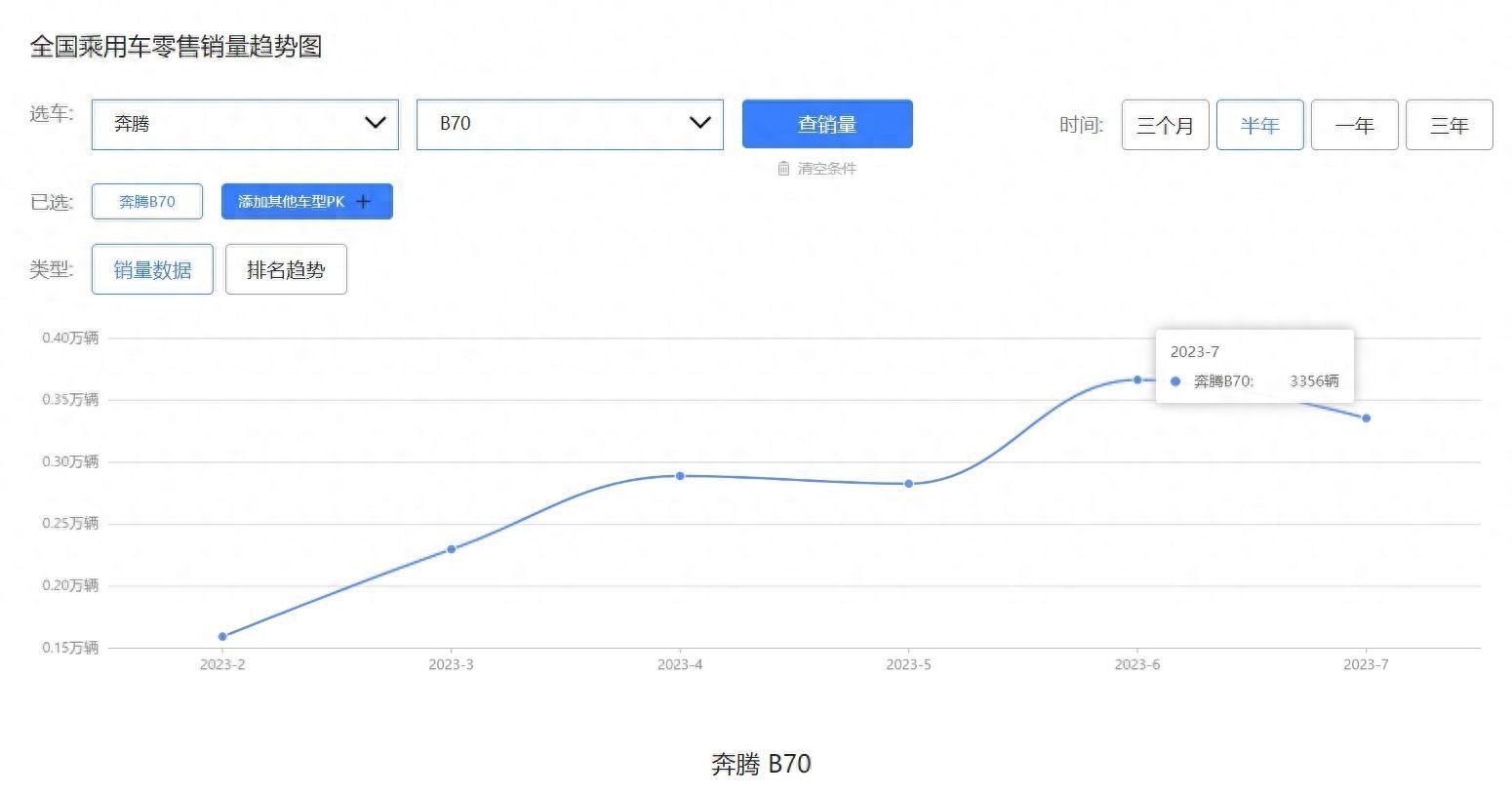Viewport: 1512px width, 795px height.
Task: Click the 全国乘用车零售销量趋势图 heading
Action: click(177, 46)
